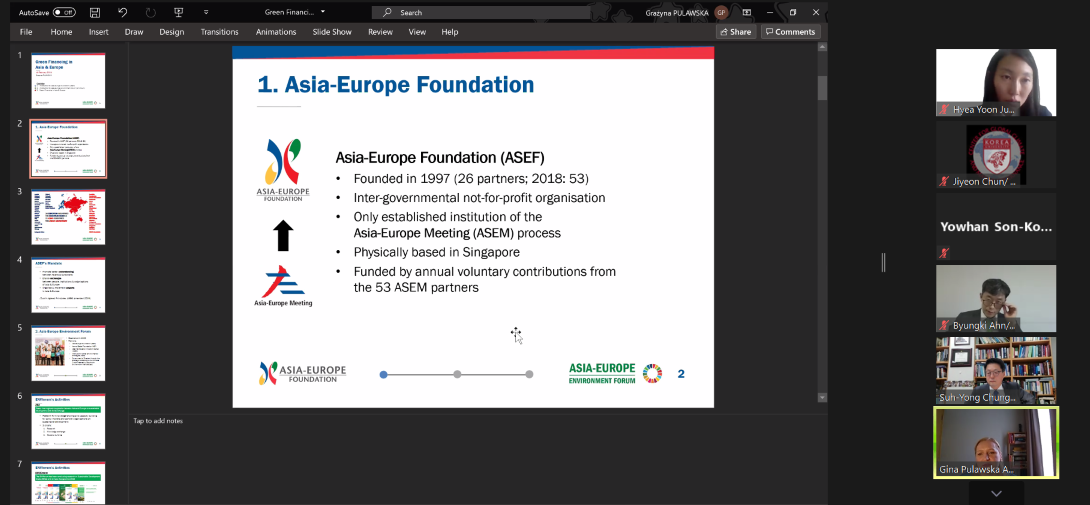The width and height of the screenshot is (1090, 505).
Task: Click the Redo icon
Action: pyautogui.click(x=151, y=13)
